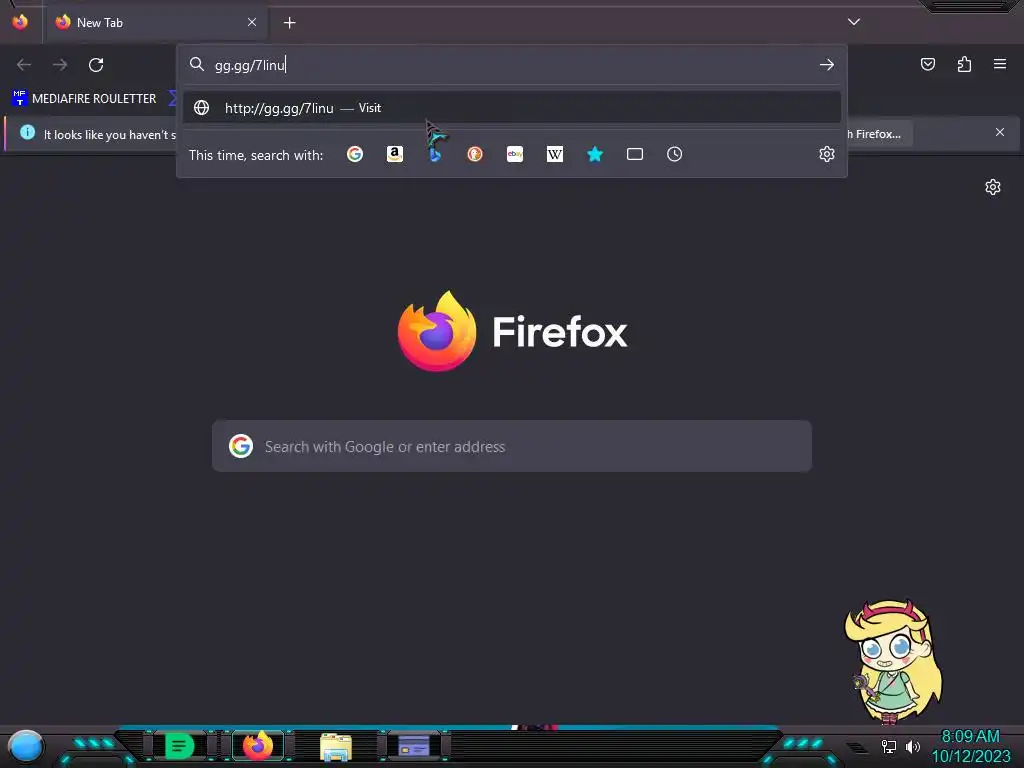Go forward one page

(60, 65)
